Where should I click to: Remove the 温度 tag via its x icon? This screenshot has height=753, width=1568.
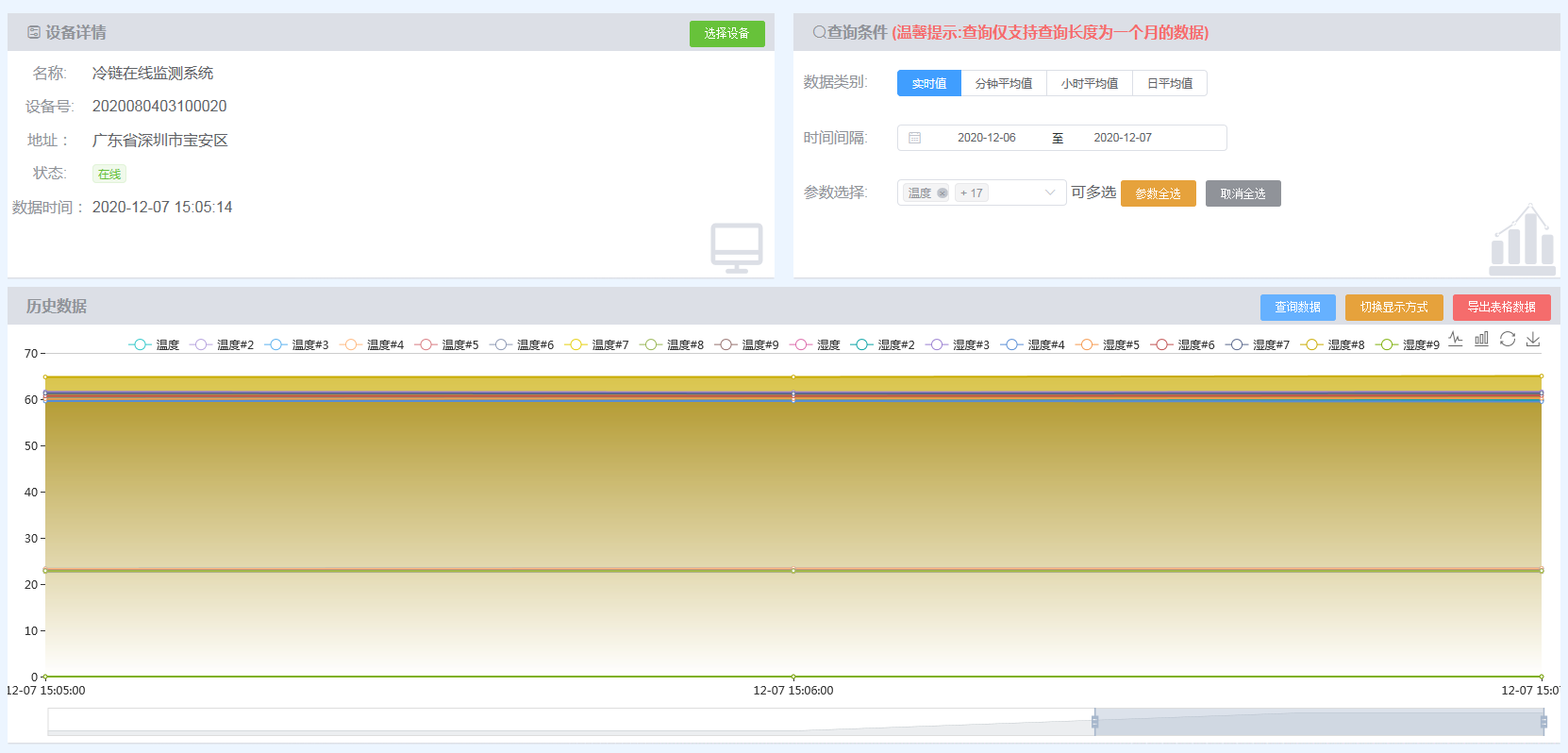tap(942, 193)
